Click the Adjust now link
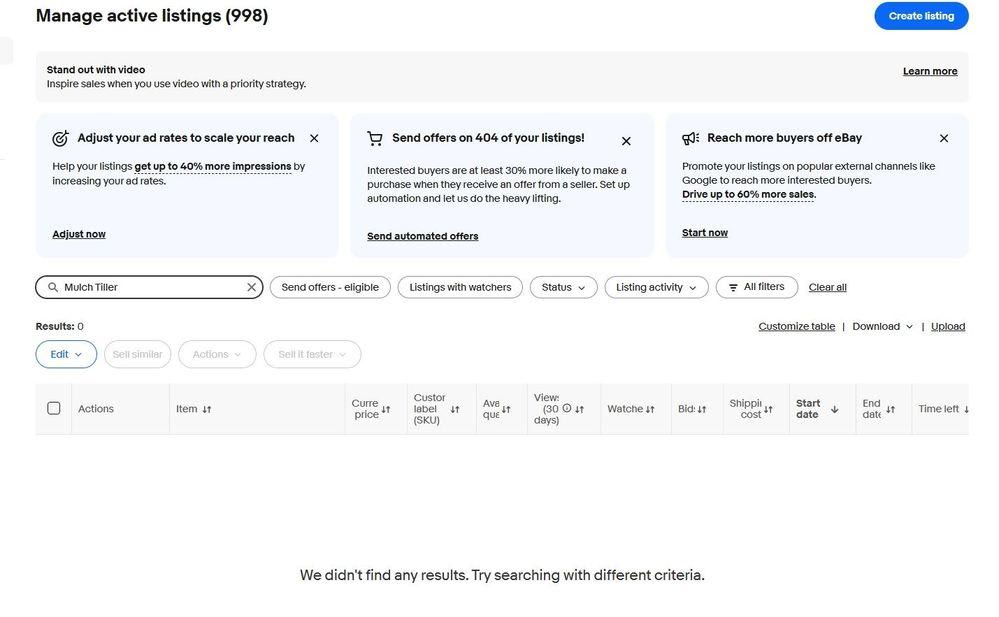Viewport: 999px width, 617px height. pos(79,234)
